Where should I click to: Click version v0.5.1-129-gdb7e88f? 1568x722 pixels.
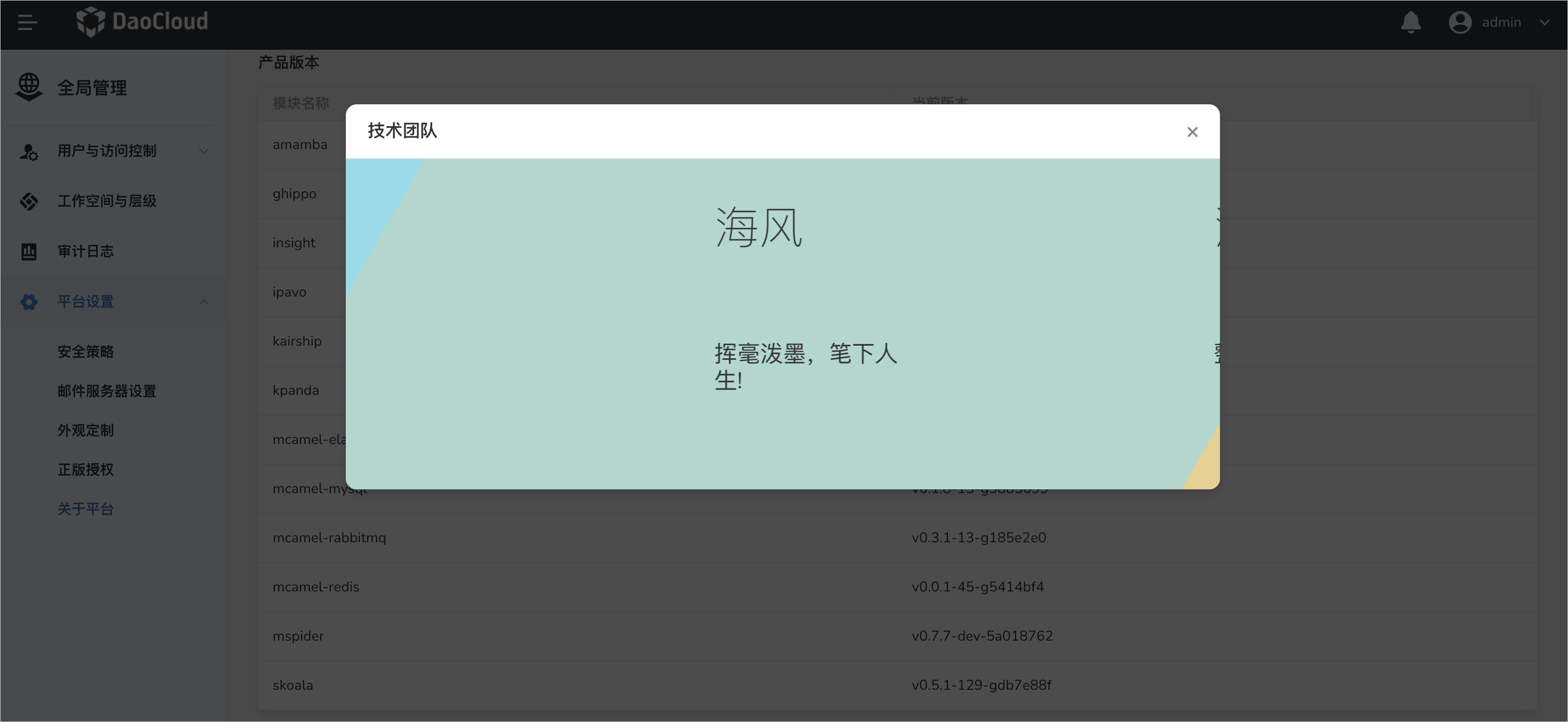981,685
